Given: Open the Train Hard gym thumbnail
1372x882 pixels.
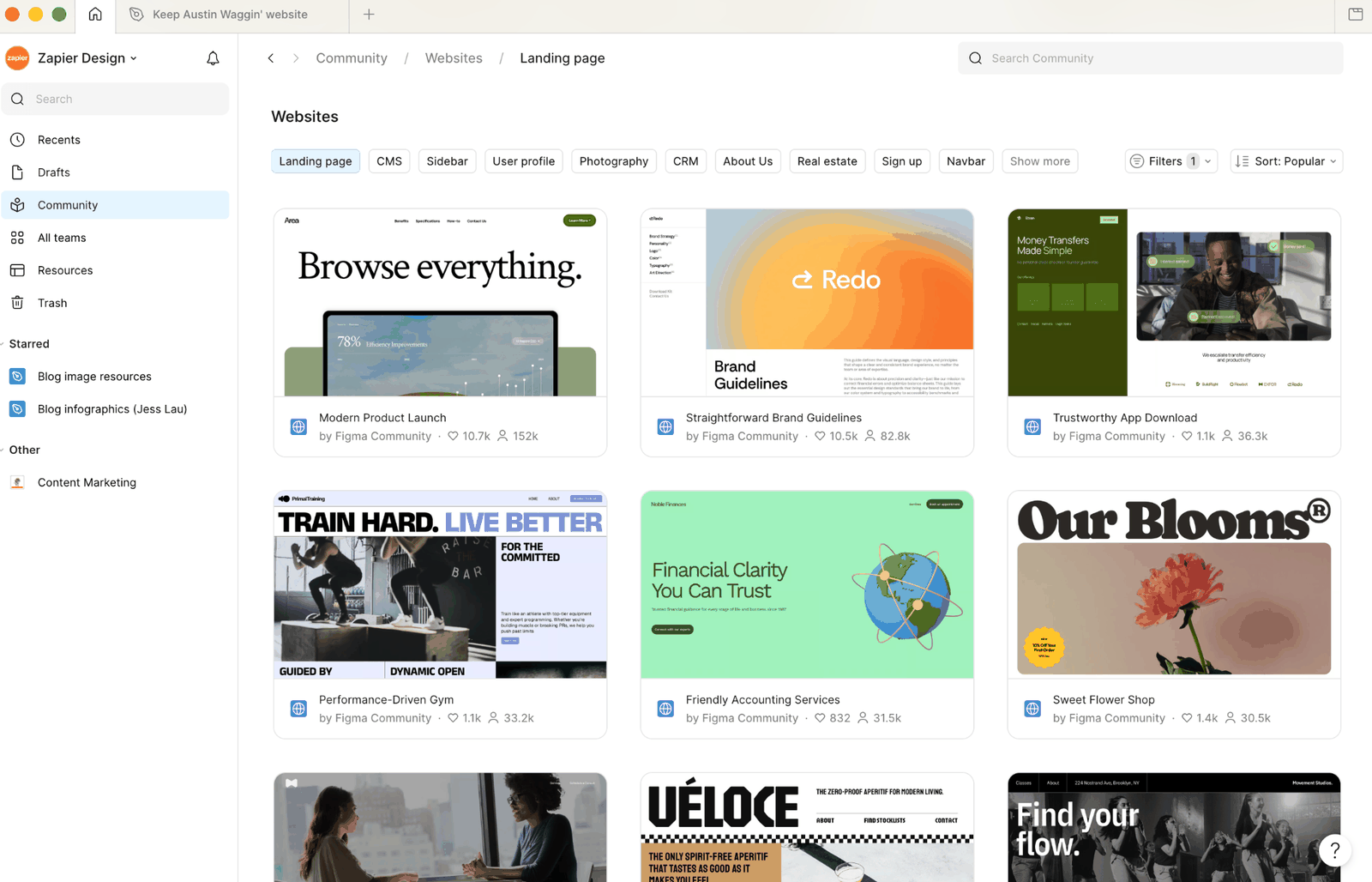Looking at the screenshot, I should tap(440, 584).
